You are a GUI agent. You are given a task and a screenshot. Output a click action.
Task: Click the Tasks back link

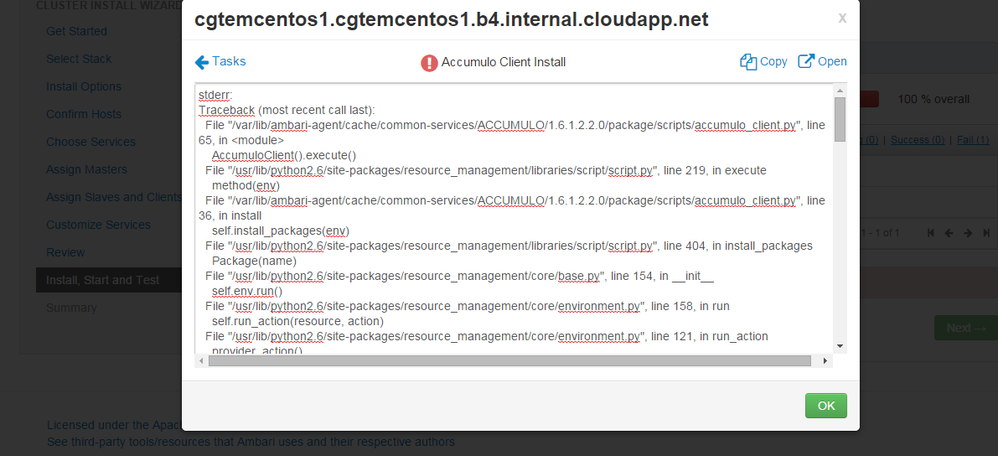[x=228, y=61]
